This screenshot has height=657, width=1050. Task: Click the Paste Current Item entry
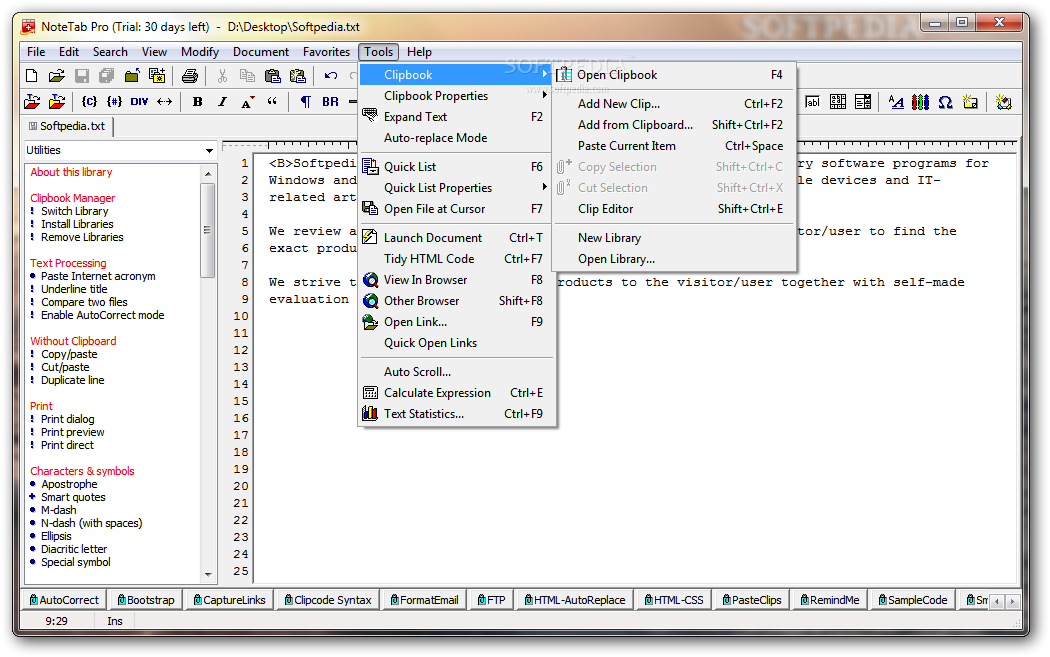pos(674,146)
